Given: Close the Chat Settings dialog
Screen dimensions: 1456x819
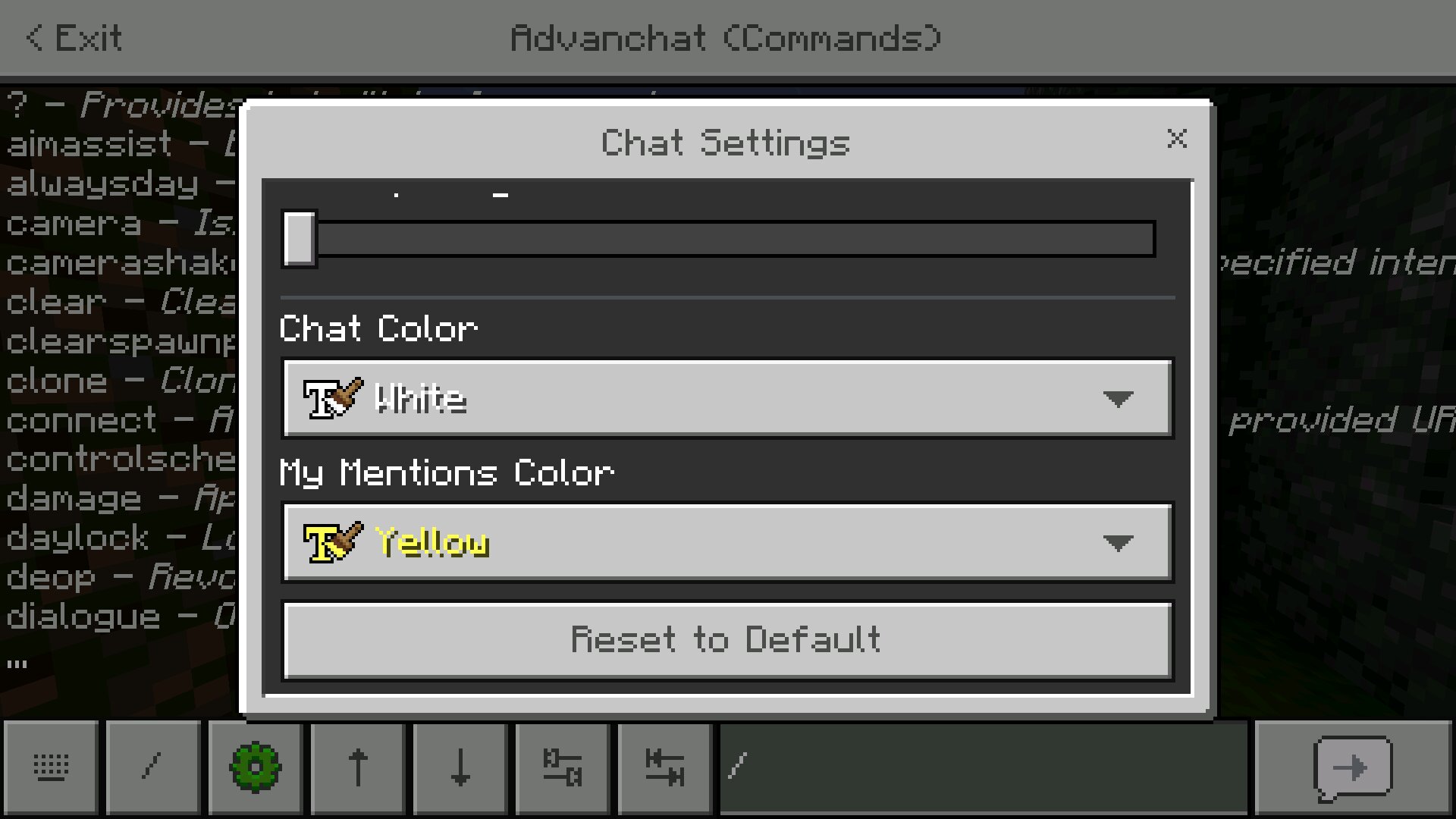Looking at the screenshot, I should pyautogui.click(x=1177, y=139).
